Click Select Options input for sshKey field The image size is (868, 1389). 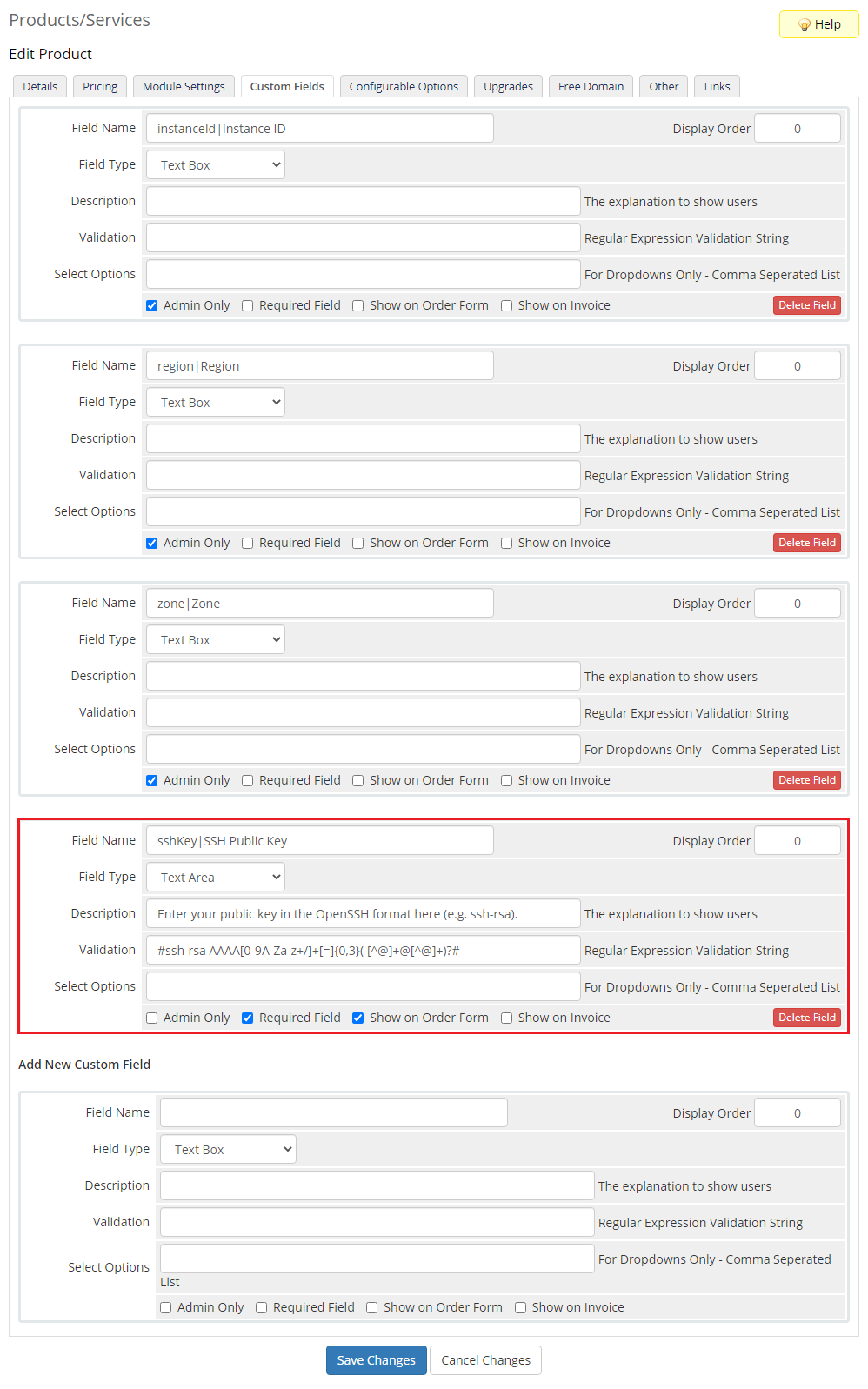[x=363, y=986]
